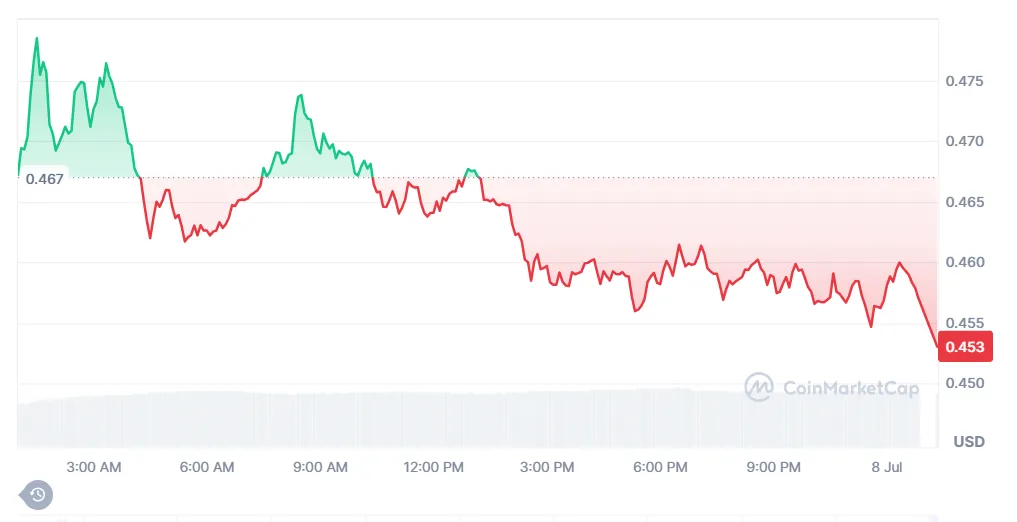The image size is (1017, 522).
Task: Click the 0.465 price axis label
Action: coord(964,202)
